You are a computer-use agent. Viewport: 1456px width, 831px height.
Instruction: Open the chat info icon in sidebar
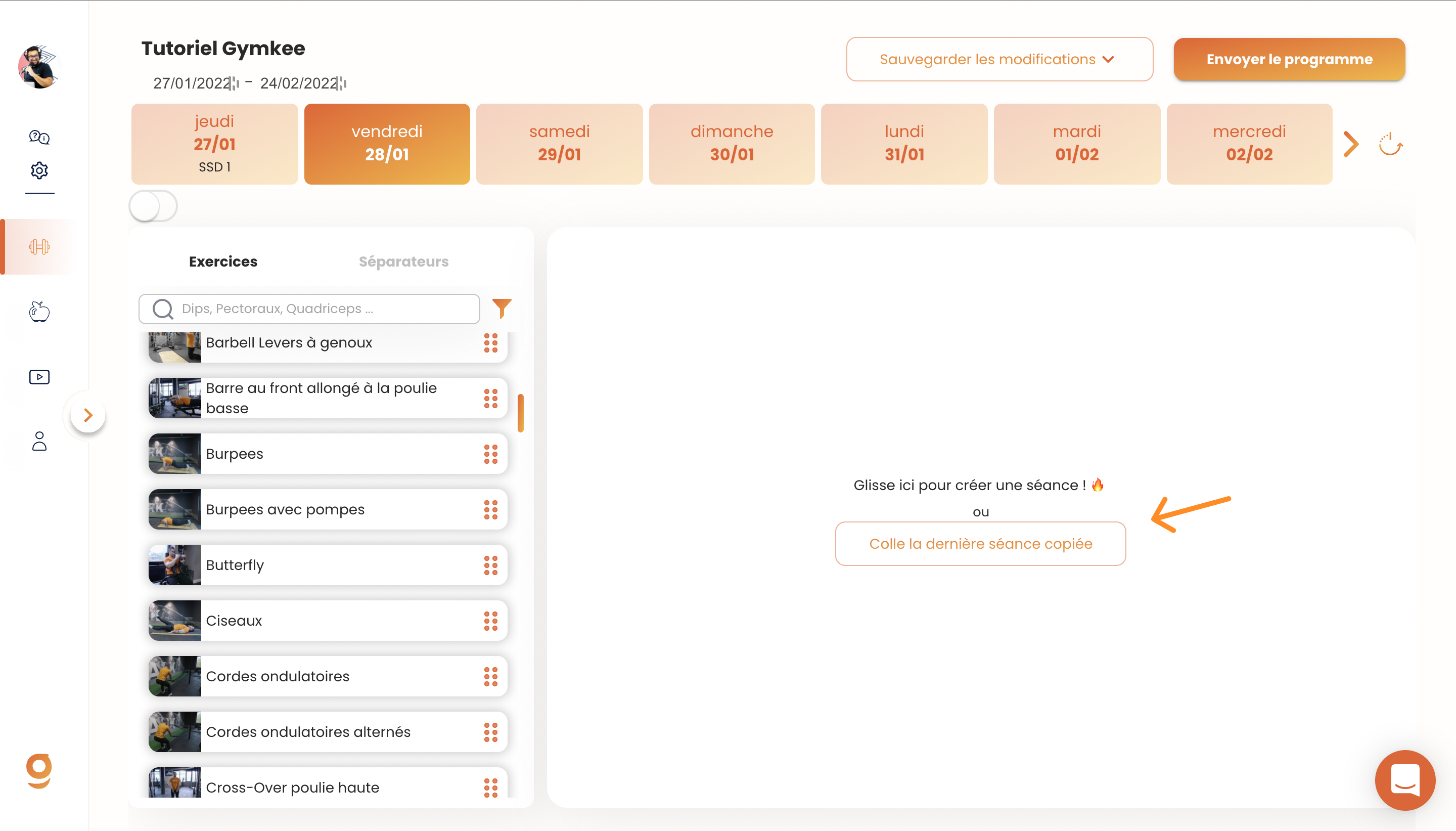(x=39, y=137)
